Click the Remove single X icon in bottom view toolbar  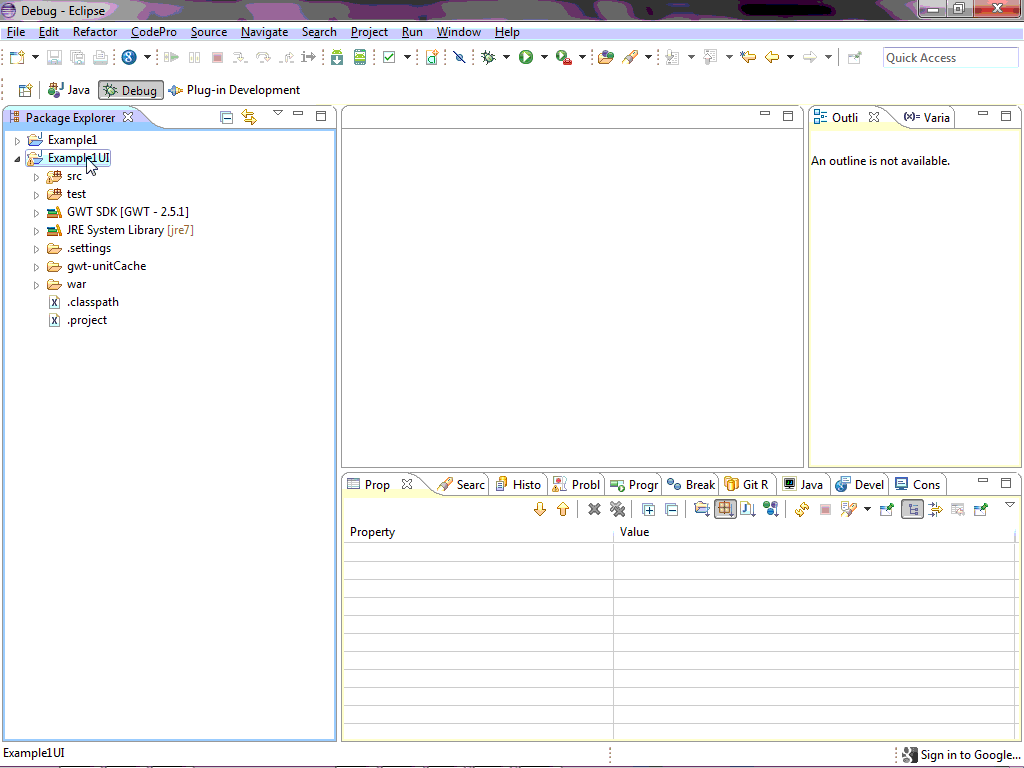pyautogui.click(x=594, y=509)
